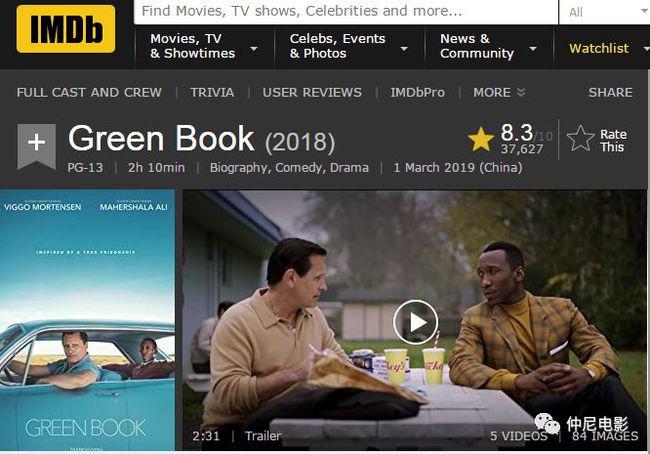
Task: Expand the MORE chevron menu
Action: 499,92
